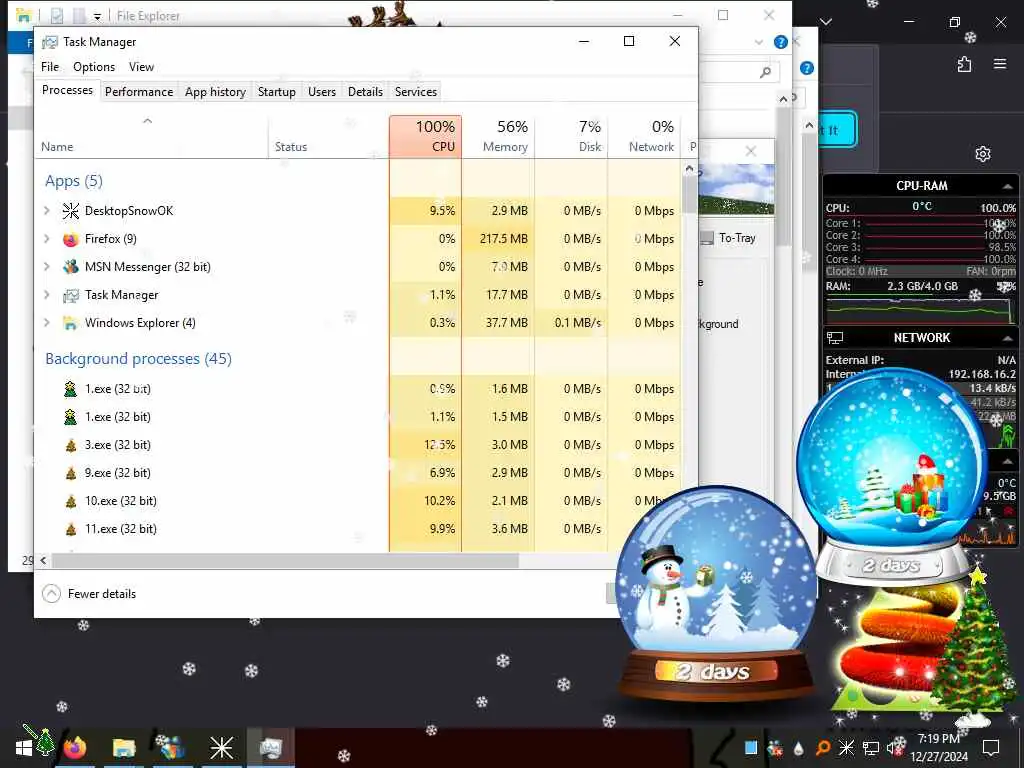Select the Apps (5) heading

[x=74, y=181]
